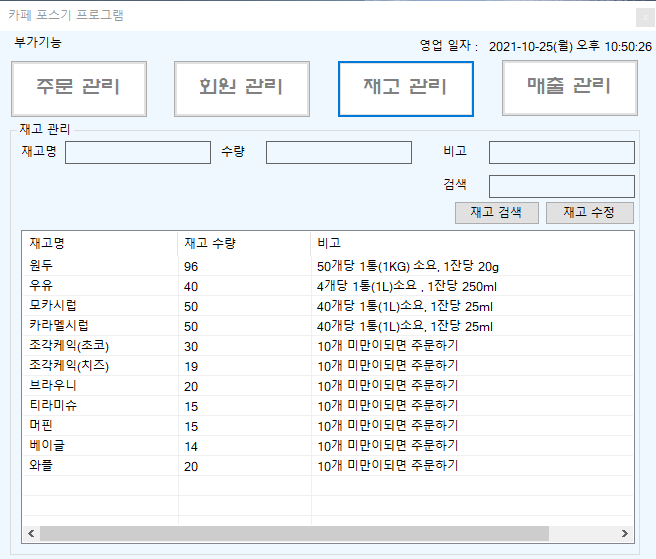656x559 pixels.
Task: Click the 원두 note about 1잔당 20g
Action: point(407,266)
